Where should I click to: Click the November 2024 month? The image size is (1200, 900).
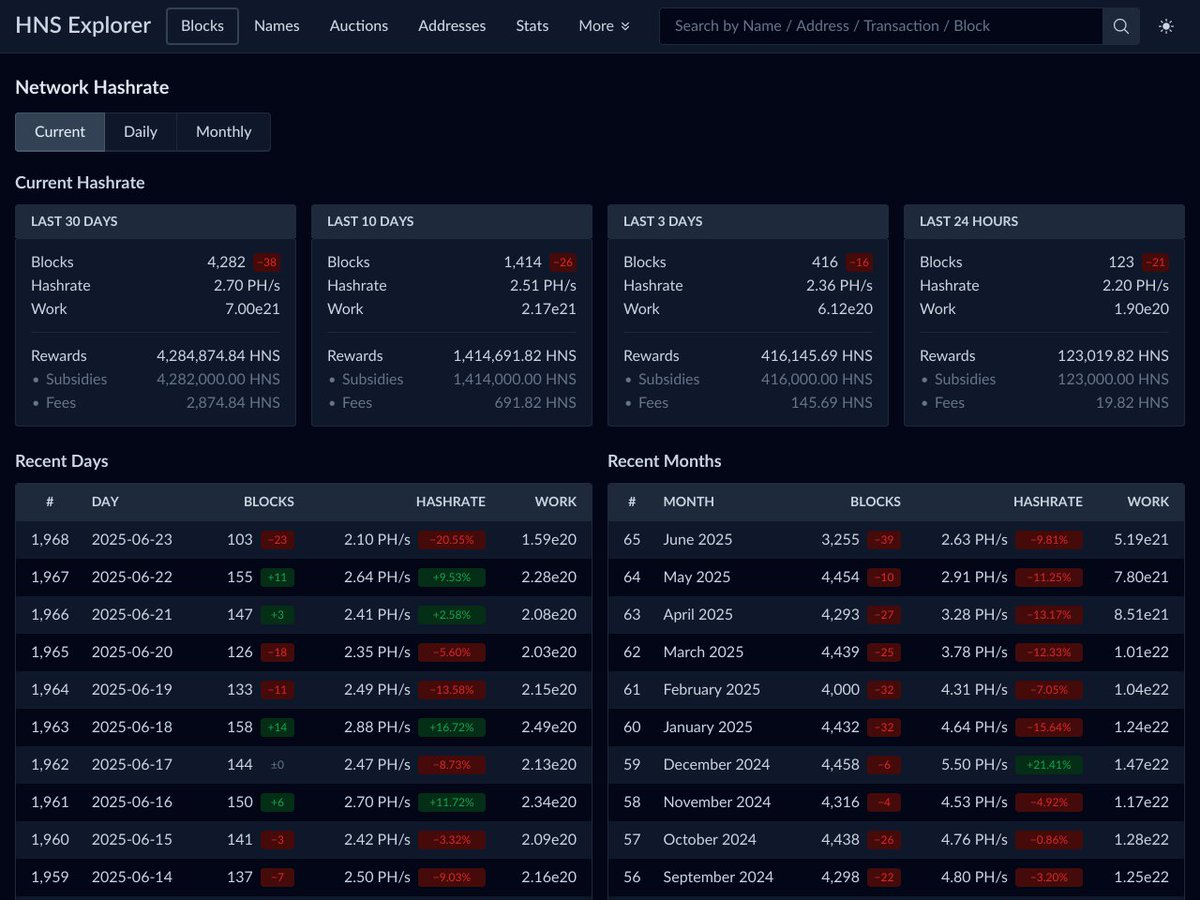click(717, 802)
